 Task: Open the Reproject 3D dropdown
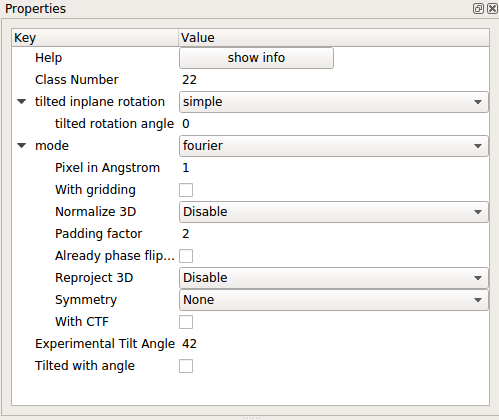coord(334,278)
